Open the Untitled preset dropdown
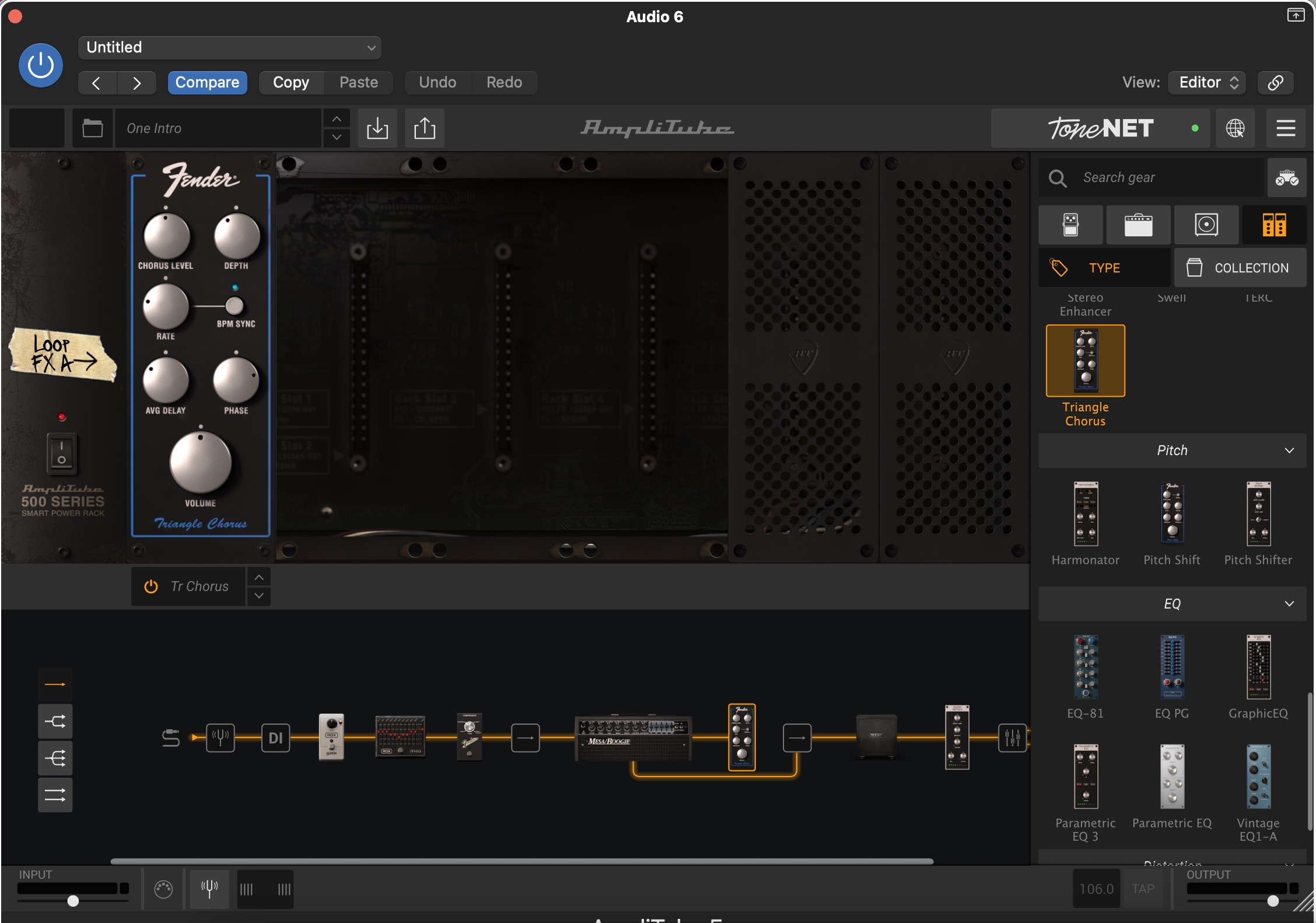The height and width of the screenshot is (923, 1316). pos(230,47)
